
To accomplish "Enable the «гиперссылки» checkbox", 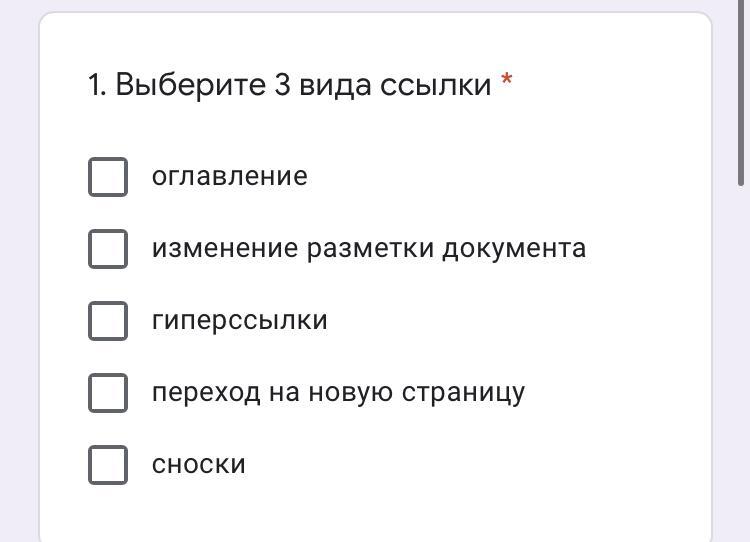I will coord(108,321).
